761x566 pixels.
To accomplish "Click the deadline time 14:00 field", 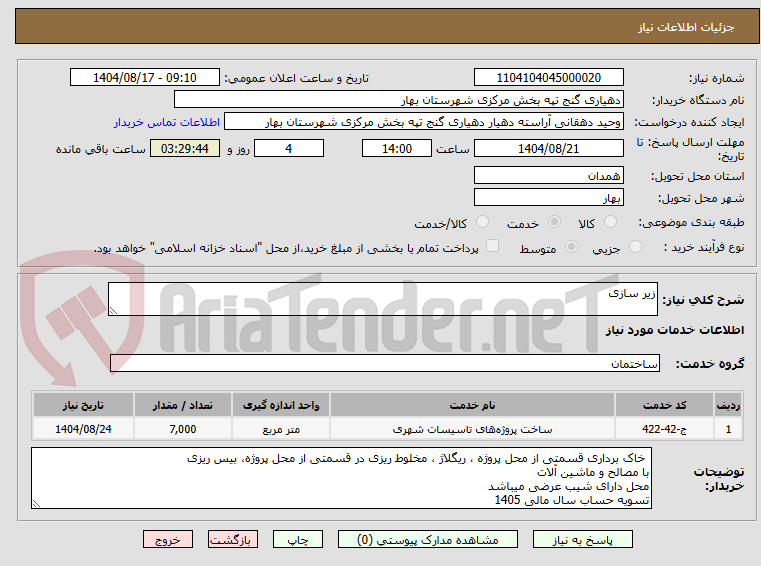I will (397, 149).
